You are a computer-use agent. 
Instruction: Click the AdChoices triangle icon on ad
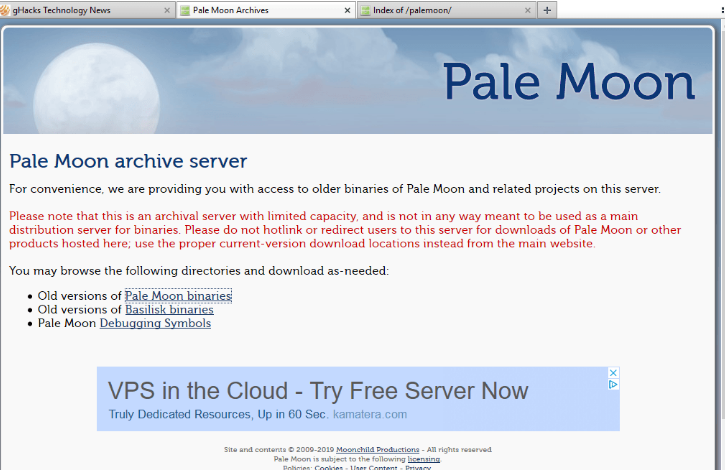tap(613, 384)
